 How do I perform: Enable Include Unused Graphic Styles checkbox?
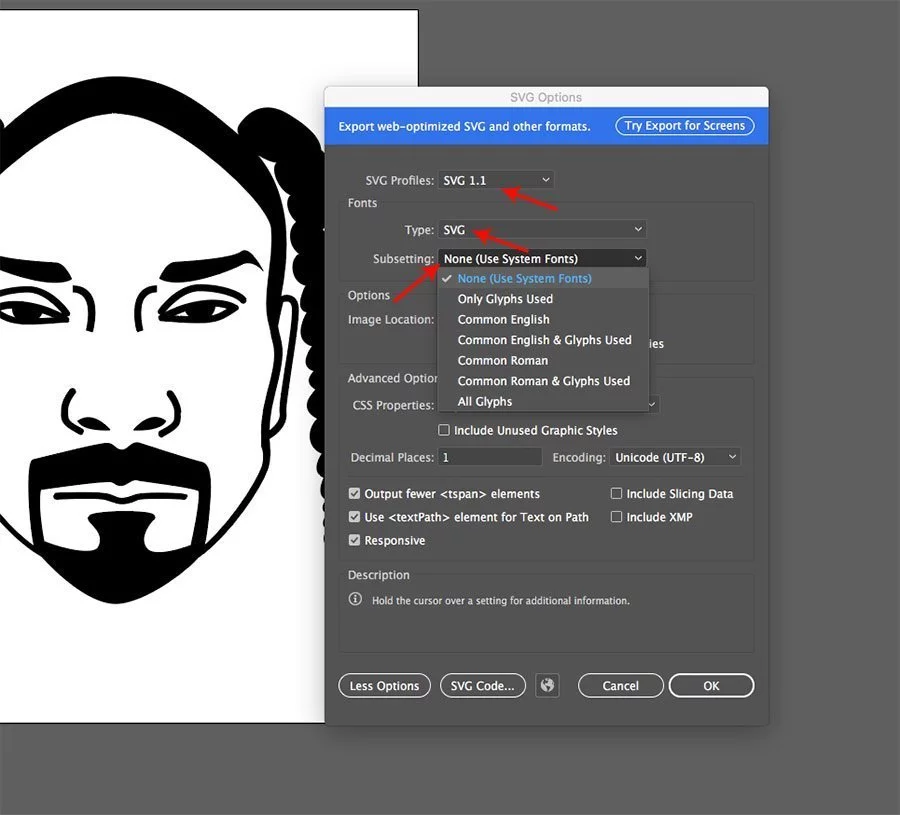tap(444, 430)
